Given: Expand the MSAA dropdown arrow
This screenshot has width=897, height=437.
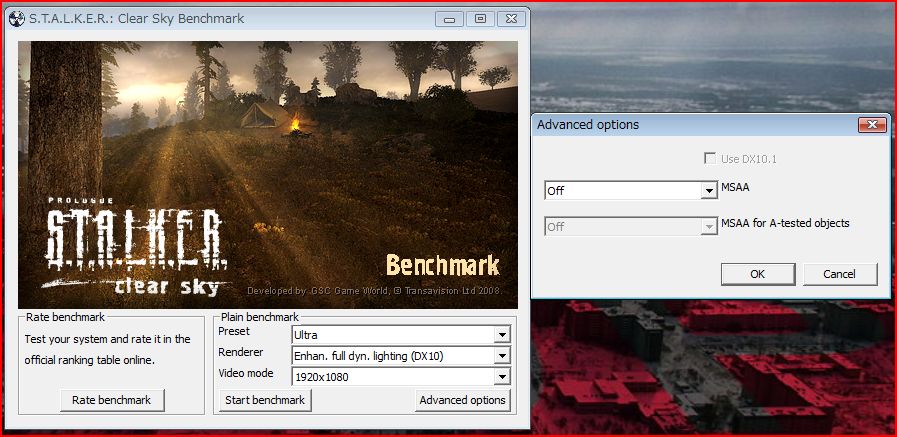Looking at the screenshot, I should coord(709,191).
